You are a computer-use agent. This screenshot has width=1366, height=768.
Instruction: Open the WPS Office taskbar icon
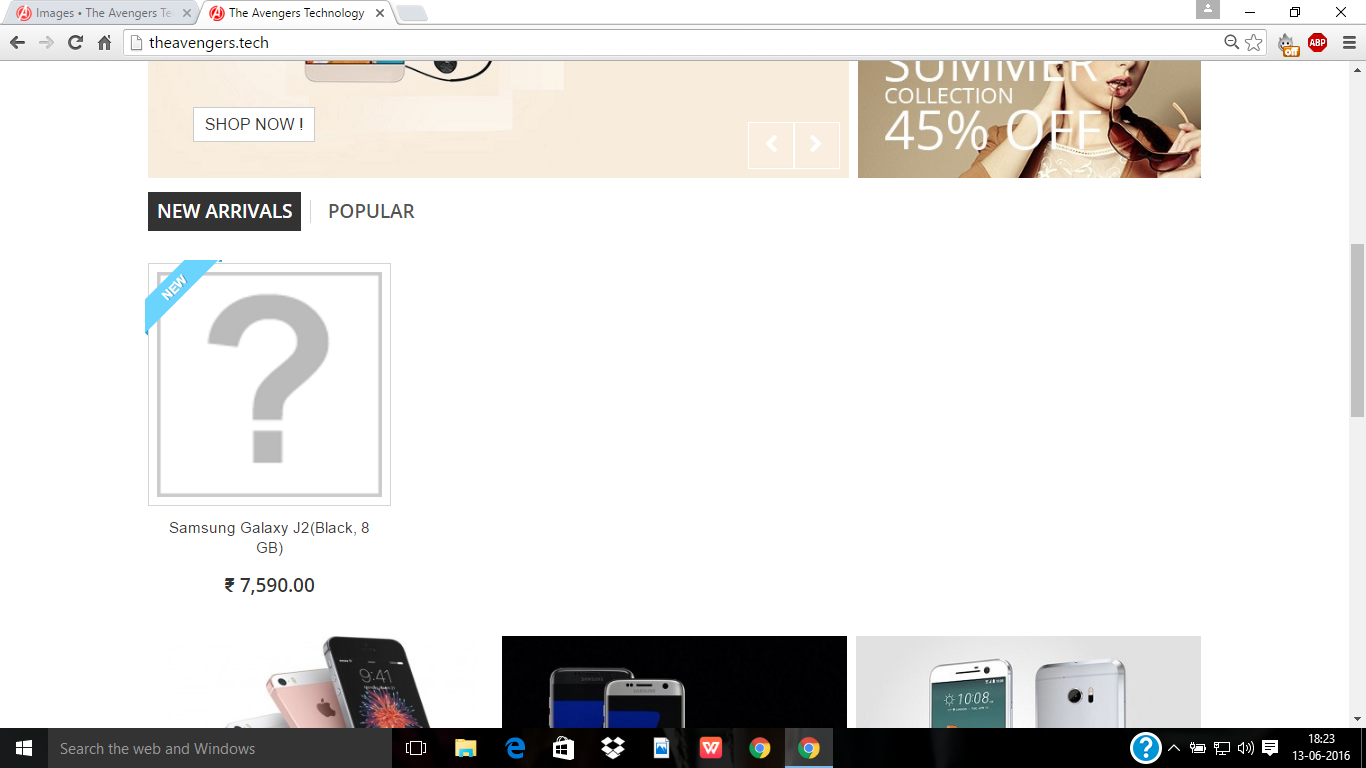coord(711,748)
